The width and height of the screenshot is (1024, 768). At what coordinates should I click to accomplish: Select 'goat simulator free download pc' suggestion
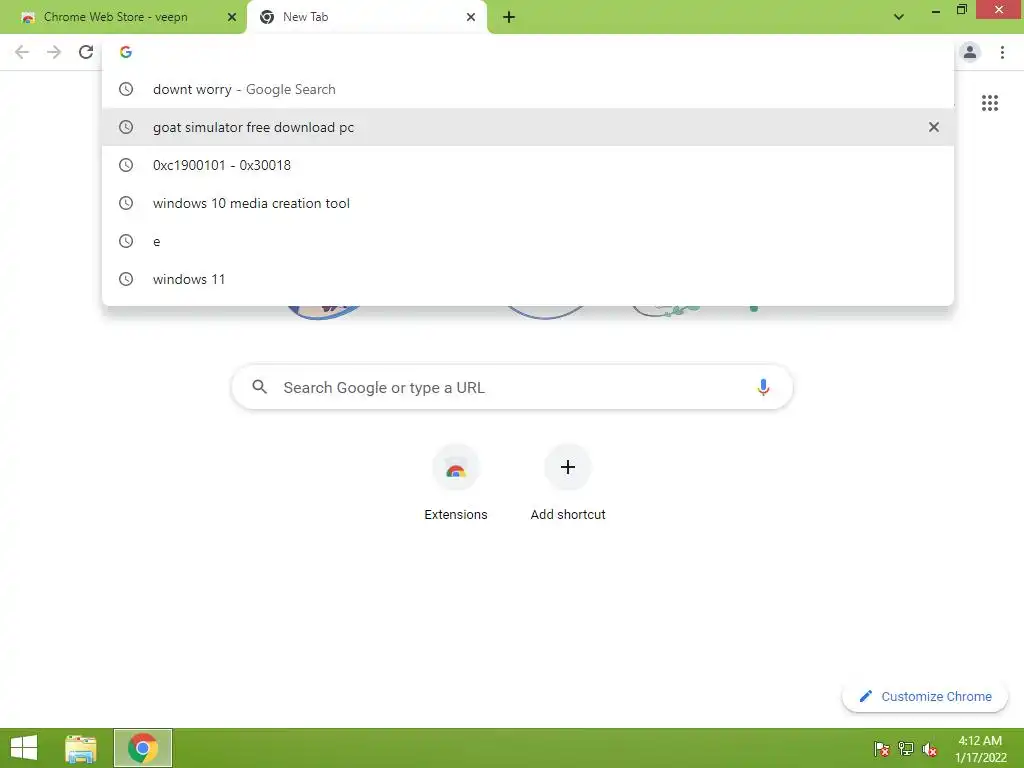coord(528,127)
